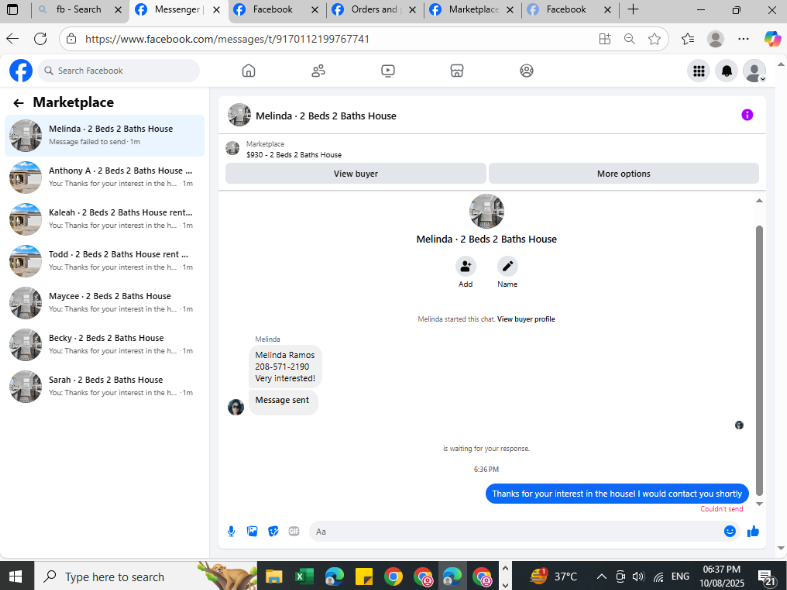787x590 pixels.
Task: Close the Messenger browser tab
Action: [216, 10]
